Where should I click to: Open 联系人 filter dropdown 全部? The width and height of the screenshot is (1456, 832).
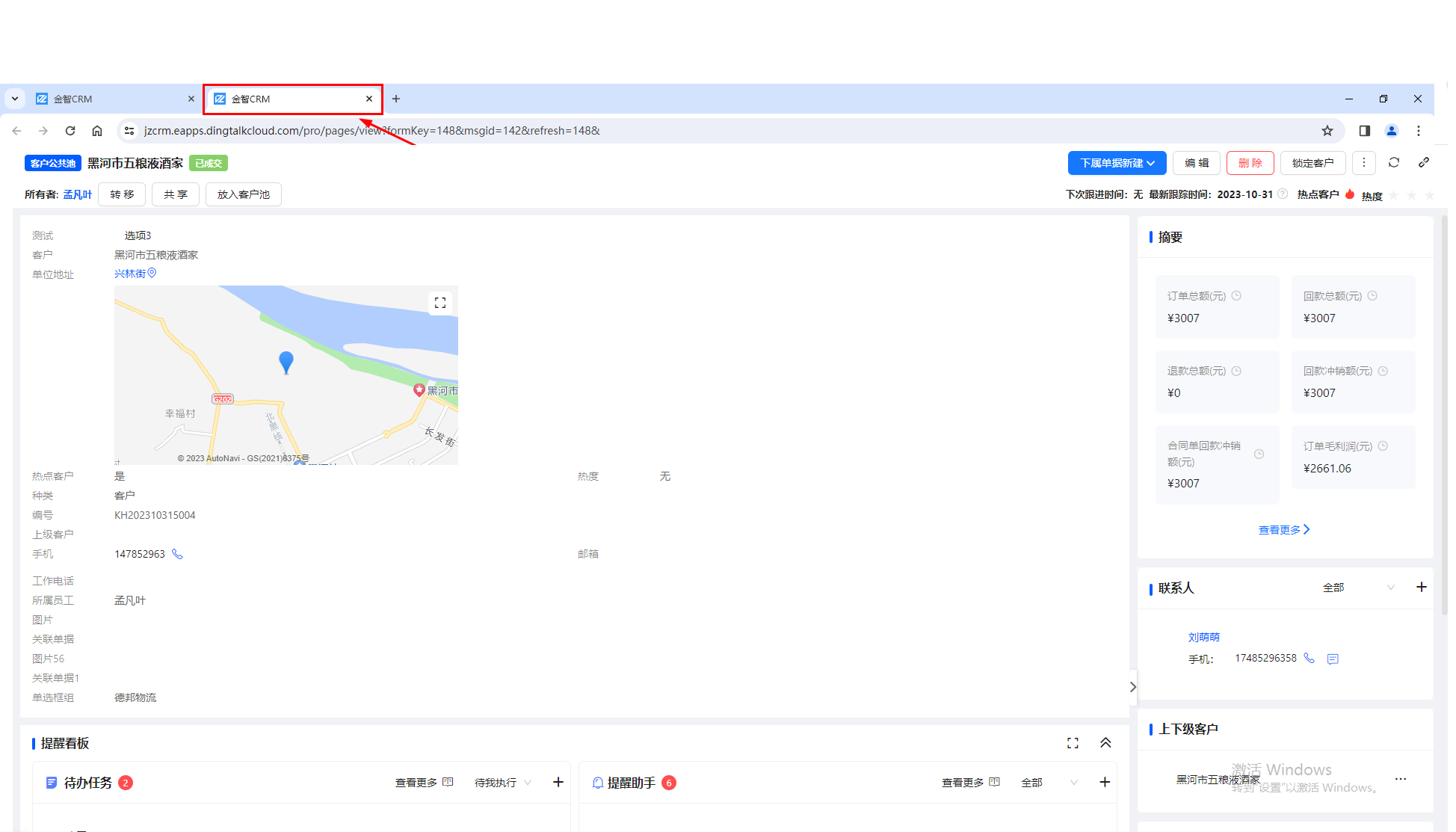(1359, 588)
